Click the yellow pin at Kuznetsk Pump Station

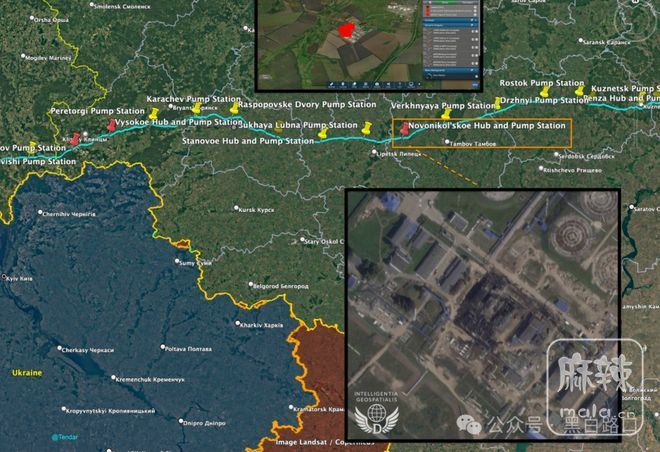[x=578, y=91]
